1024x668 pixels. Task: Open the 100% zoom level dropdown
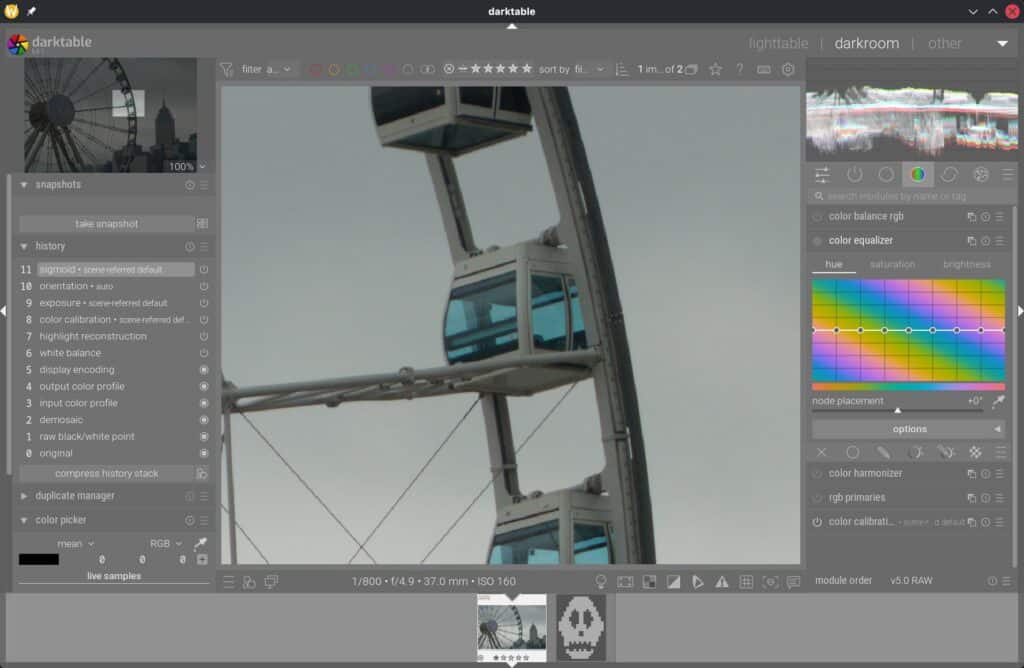pos(187,167)
